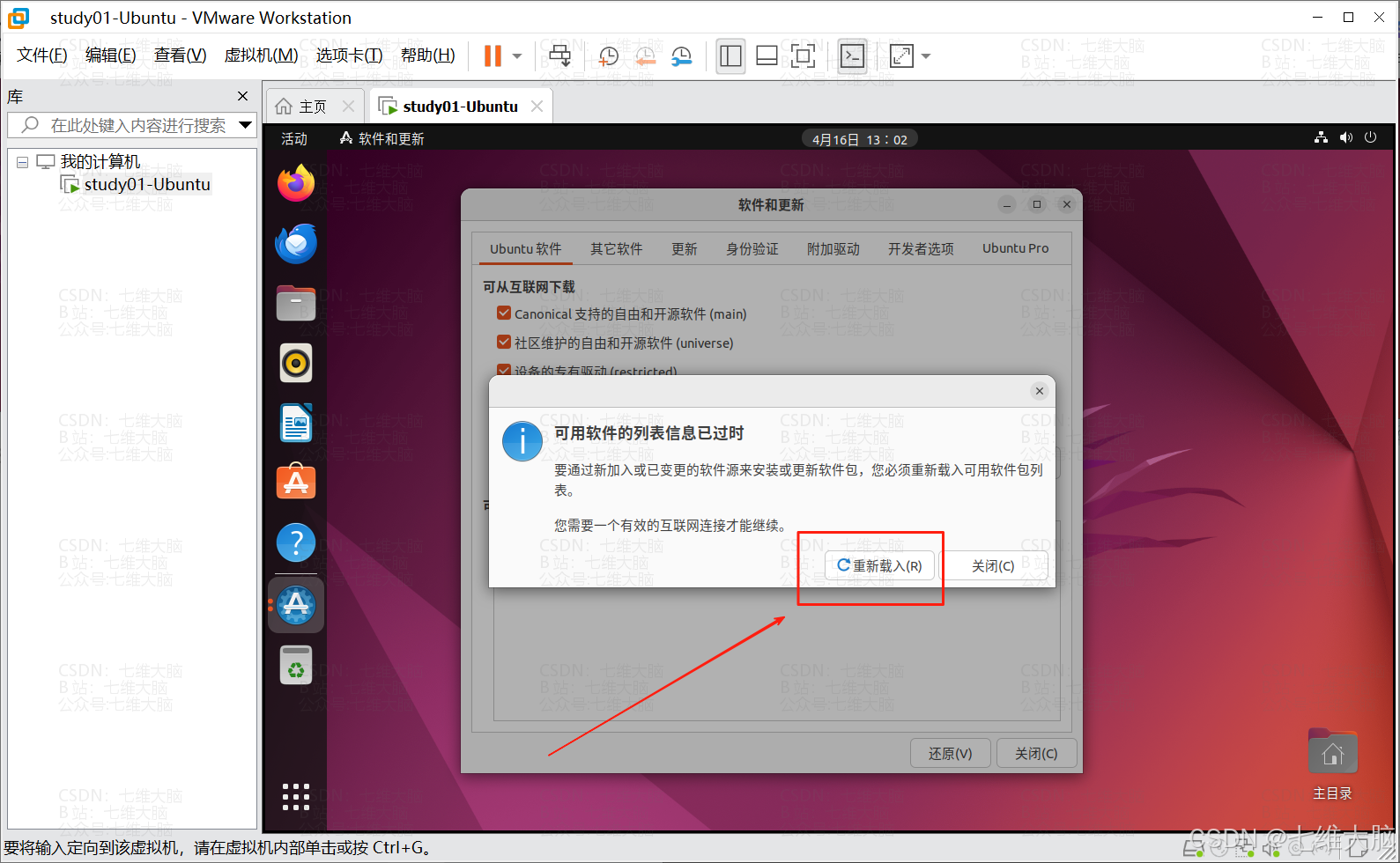Launch Thunderbird mail from the dock

click(x=296, y=244)
